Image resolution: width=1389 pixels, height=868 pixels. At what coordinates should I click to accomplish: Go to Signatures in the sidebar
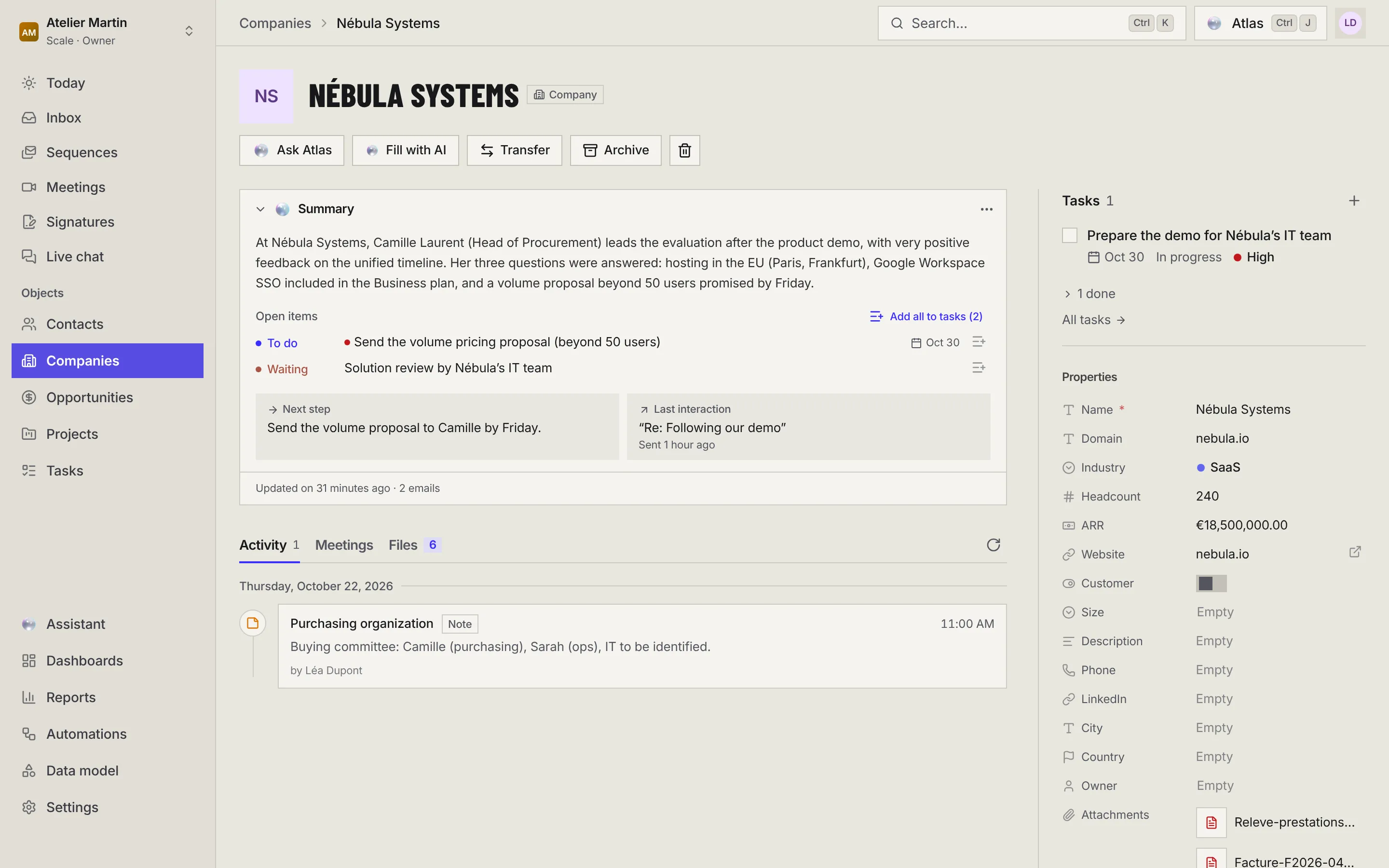coord(108,222)
